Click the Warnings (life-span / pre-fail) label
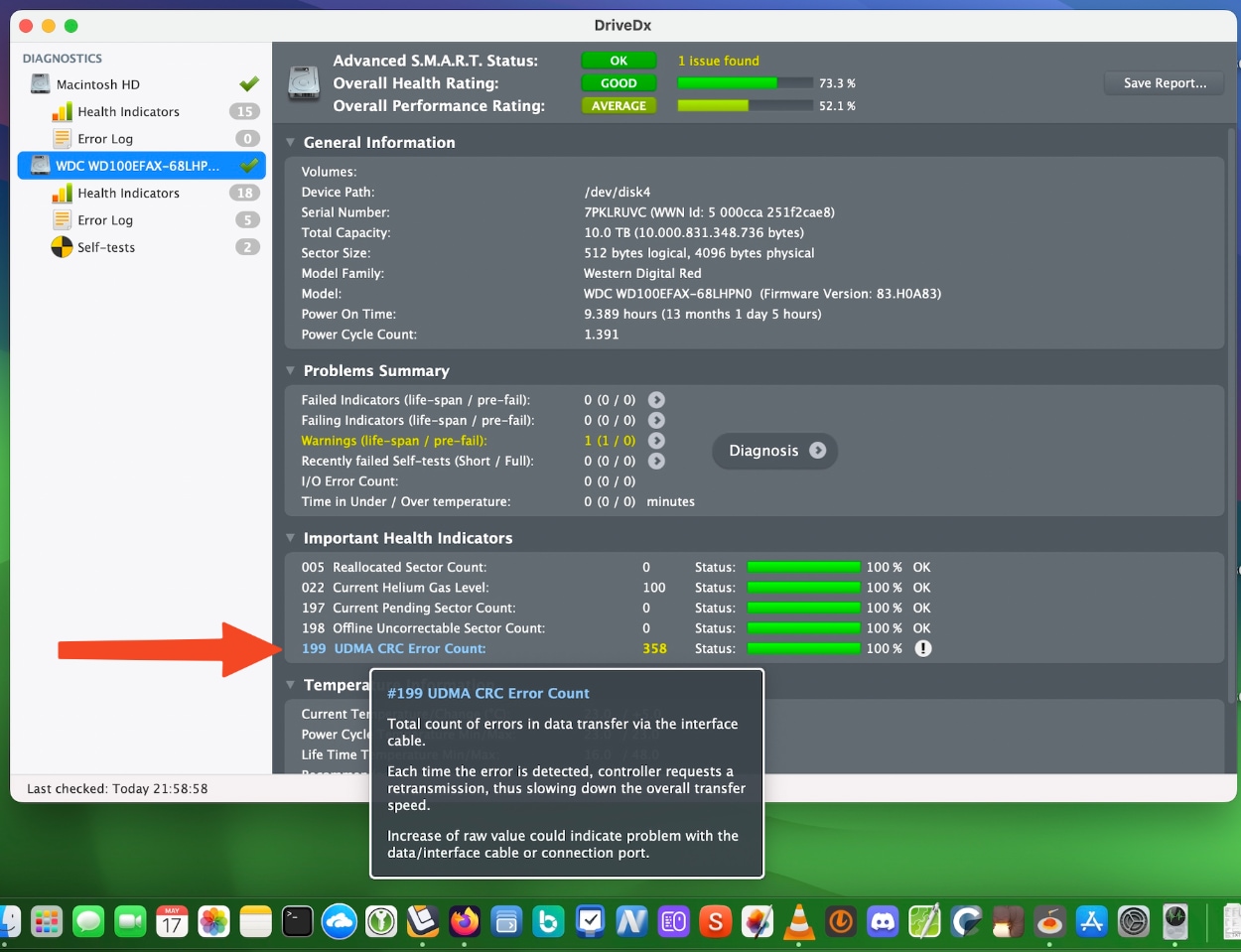1241x952 pixels. (394, 441)
